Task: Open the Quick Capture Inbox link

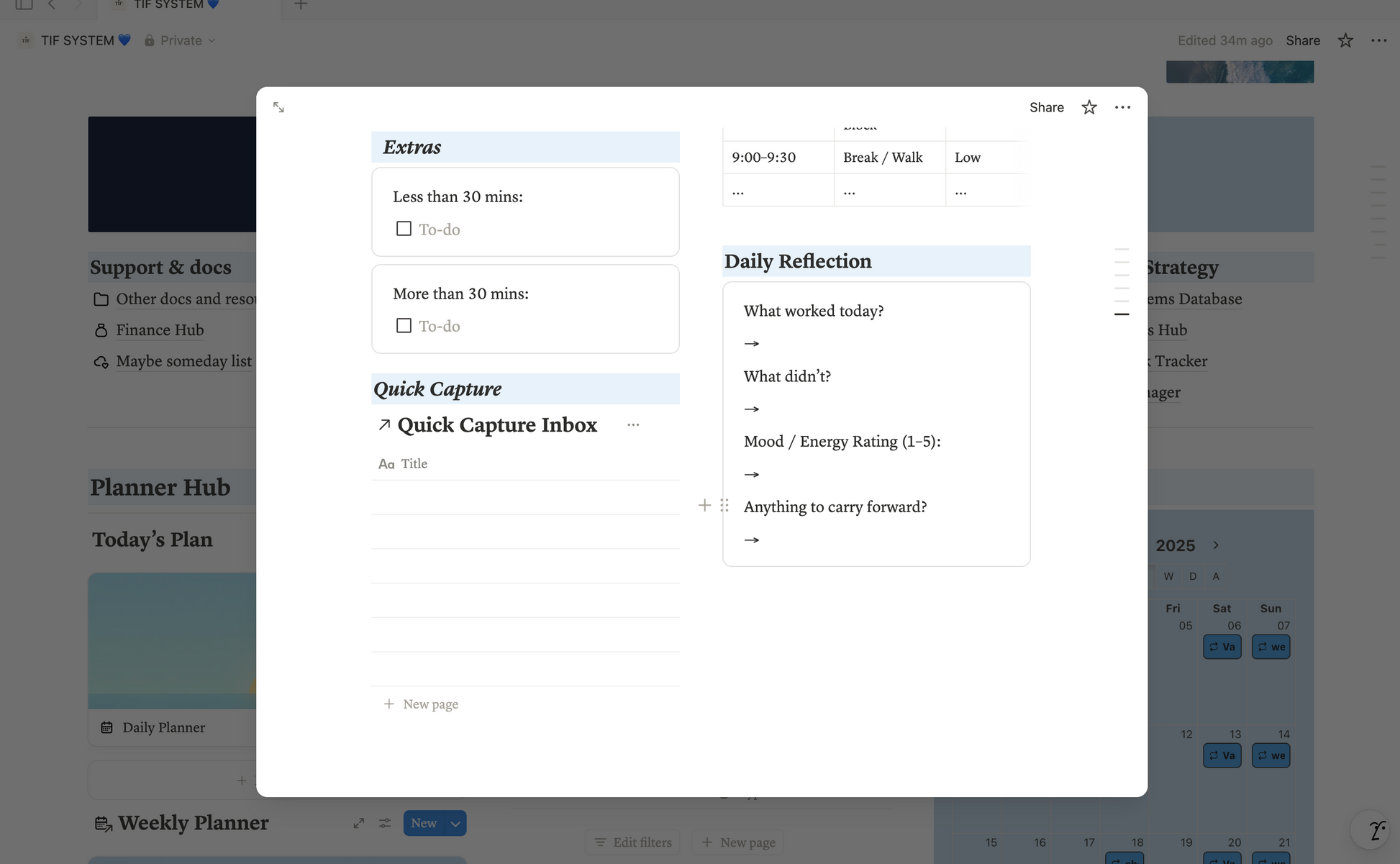Action: point(496,425)
